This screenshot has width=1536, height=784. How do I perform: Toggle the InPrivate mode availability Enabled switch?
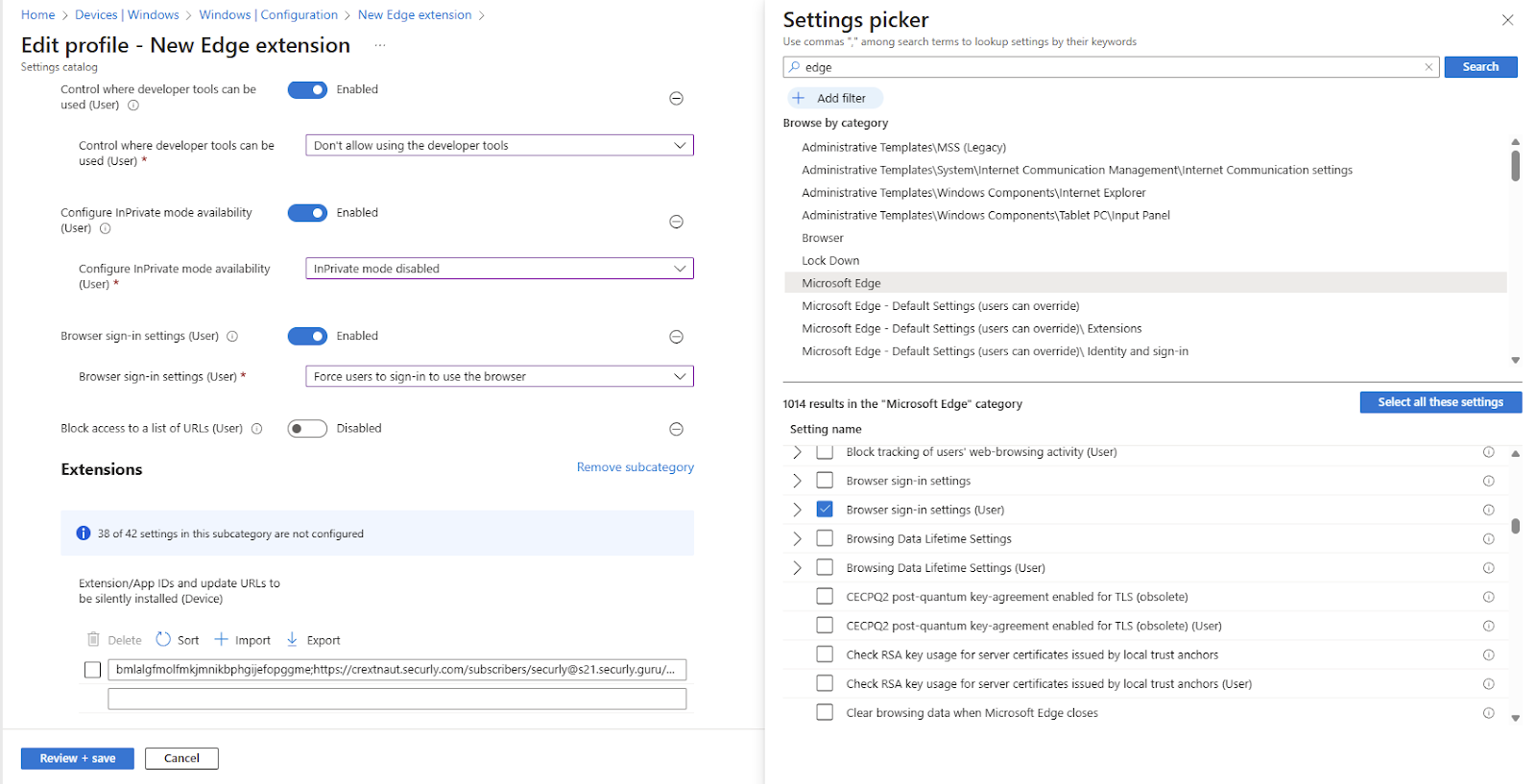[x=307, y=213]
